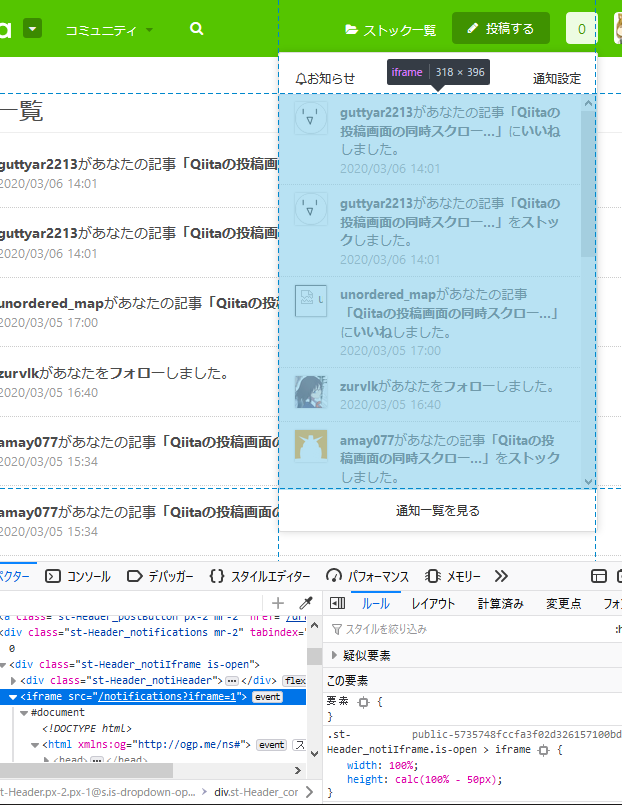Open the public-5735748 stylesheet source link
The image size is (622, 805).
tap(516, 735)
